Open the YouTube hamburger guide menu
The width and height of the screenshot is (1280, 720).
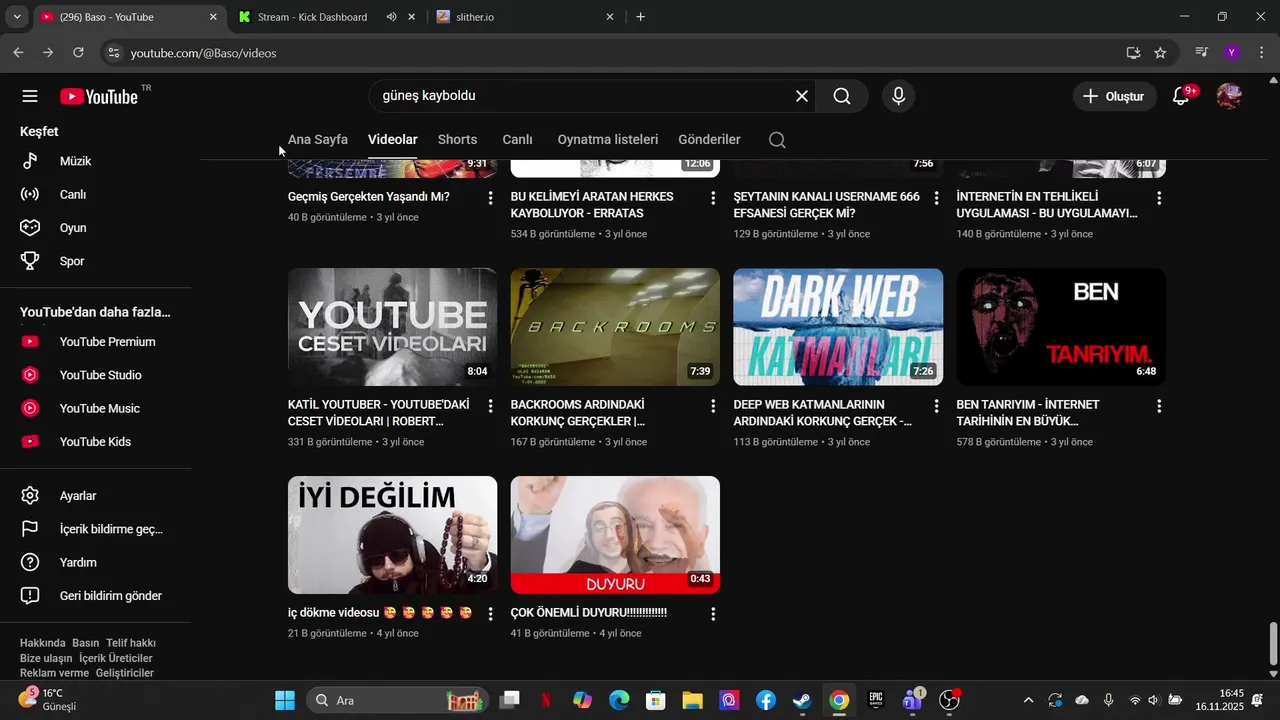pyautogui.click(x=30, y=96)
